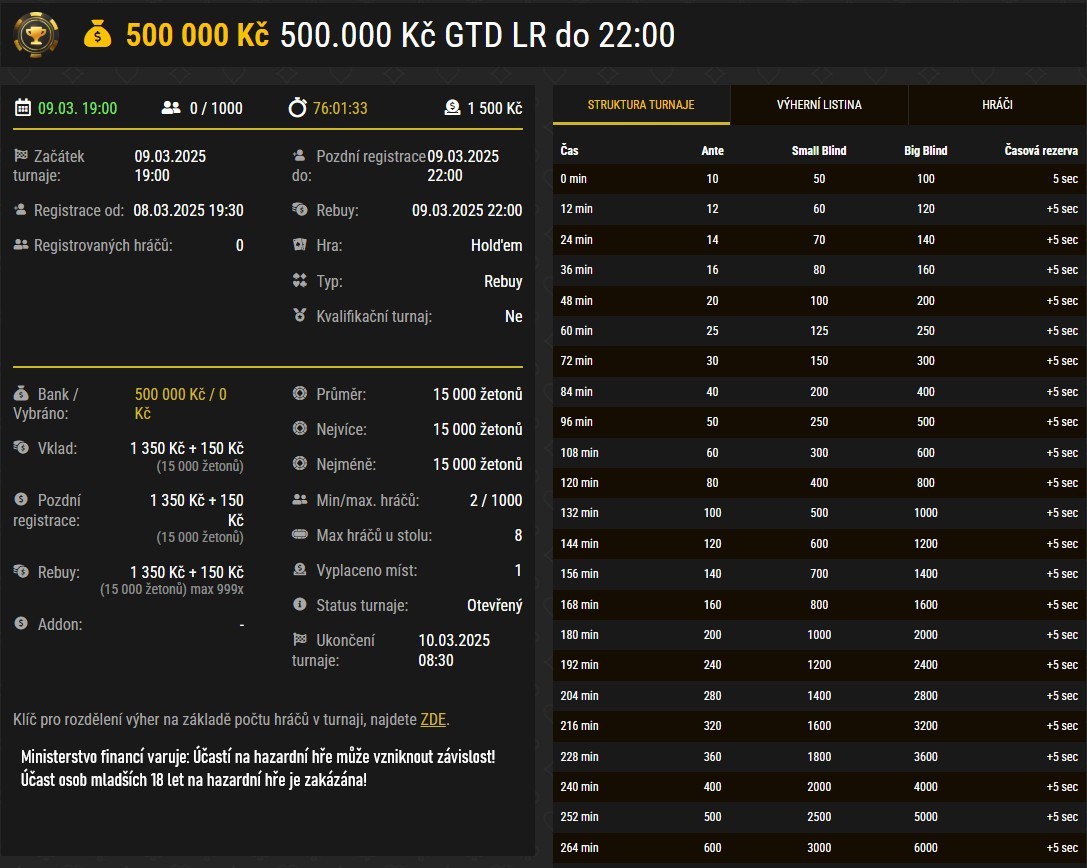
Task: Click the 500 000 Kč / 0 Kč bank value
Action: [181, 403]
